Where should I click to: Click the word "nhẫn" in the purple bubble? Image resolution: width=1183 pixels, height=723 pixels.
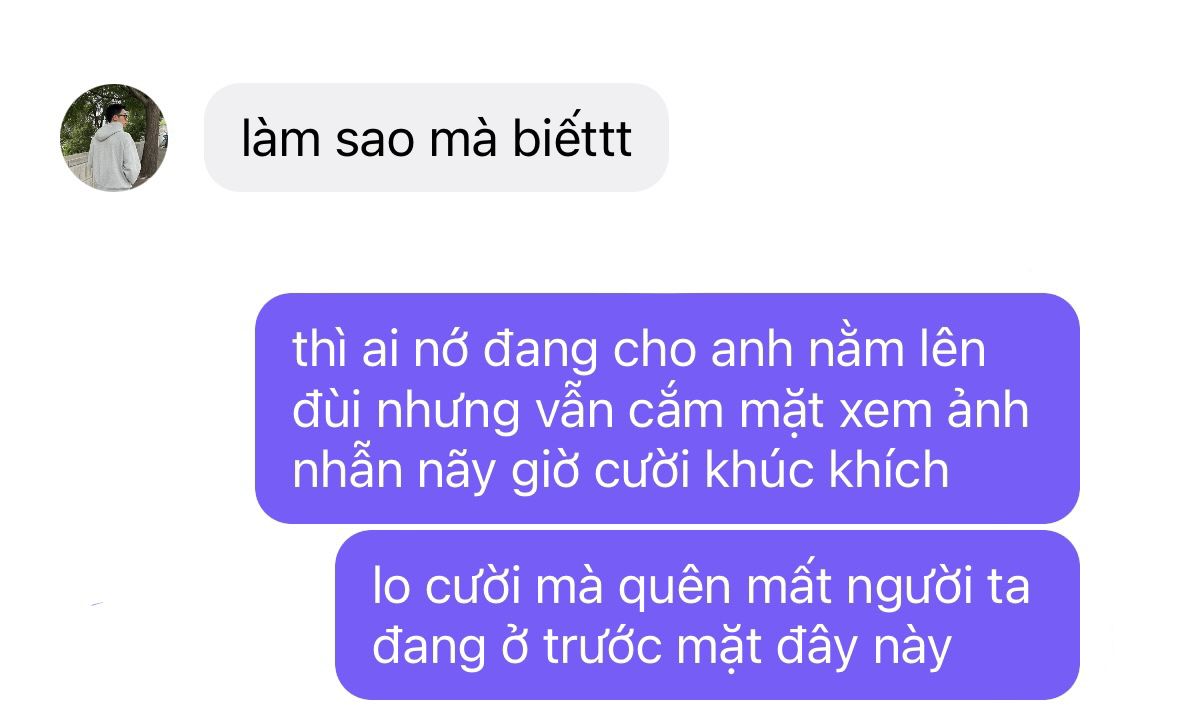click(347, 469)
